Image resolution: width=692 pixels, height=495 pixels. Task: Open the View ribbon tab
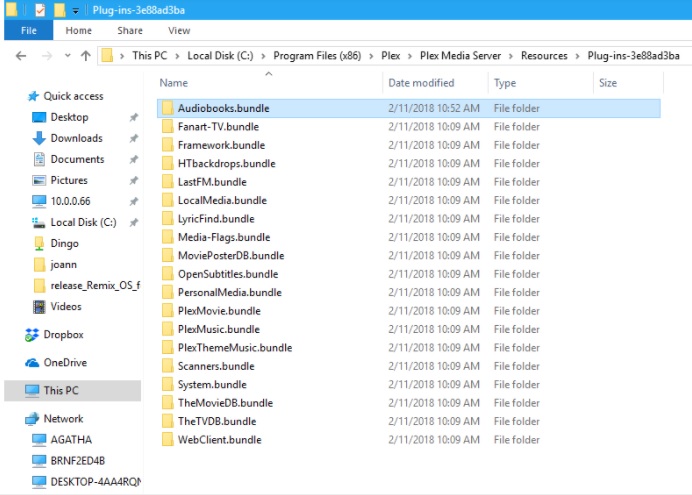179,30
